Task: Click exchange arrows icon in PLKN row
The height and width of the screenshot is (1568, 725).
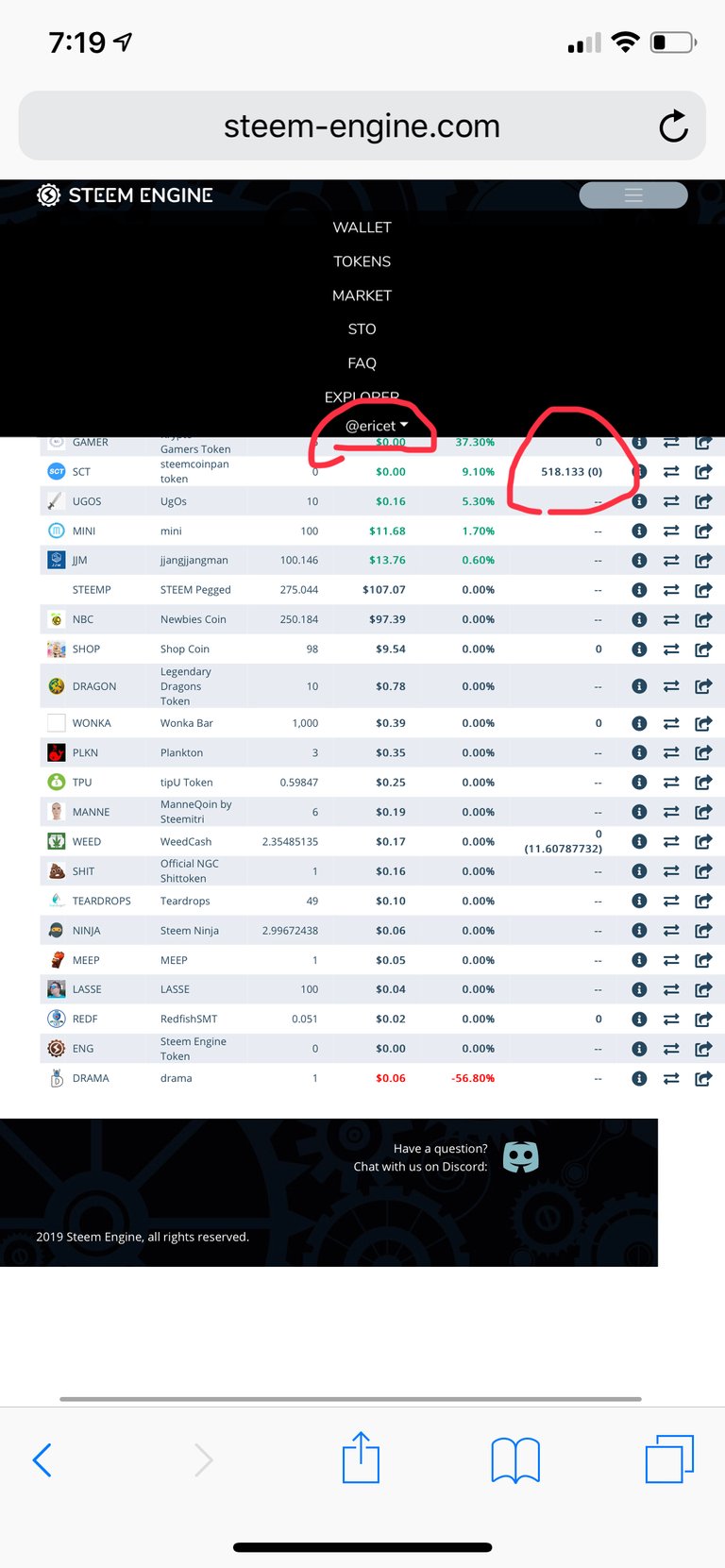Action: (x=671, y=753)
